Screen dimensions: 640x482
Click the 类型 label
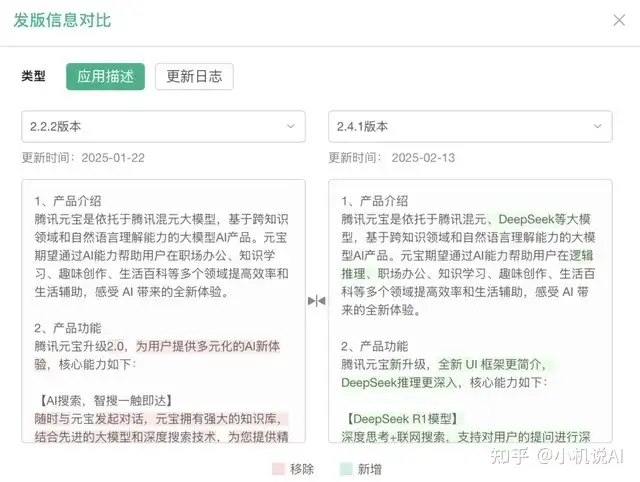click(x=33, y=76)
